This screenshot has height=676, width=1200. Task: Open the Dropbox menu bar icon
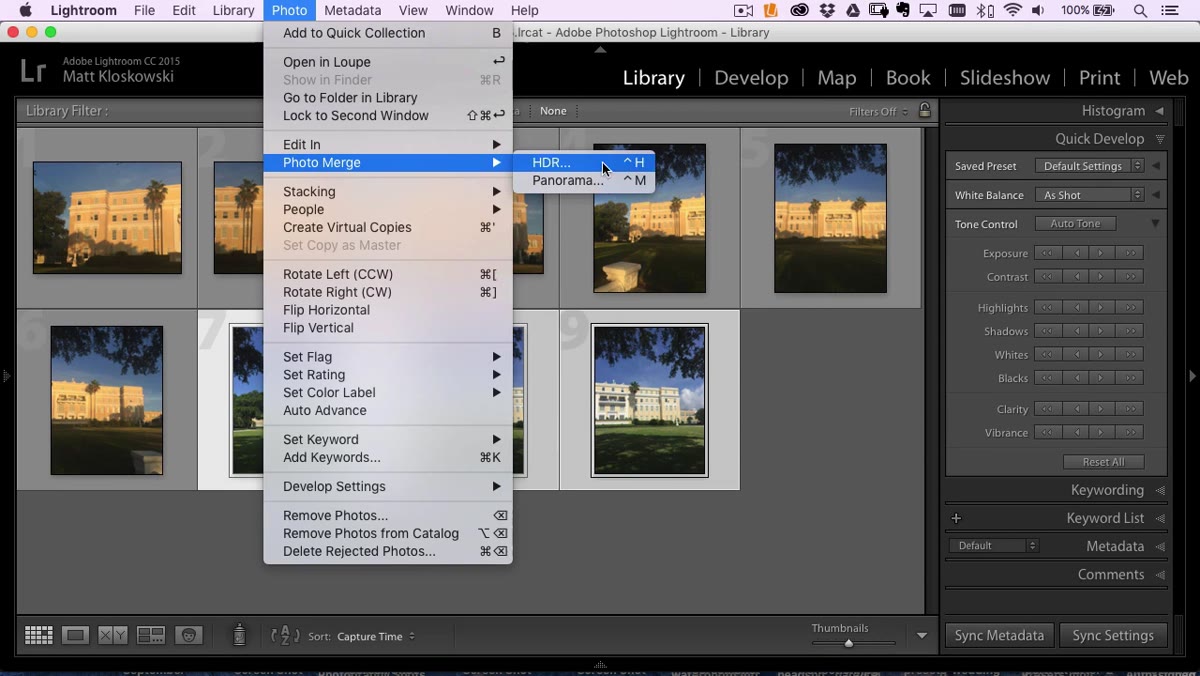pyautogui.click(x=827, y=11)
